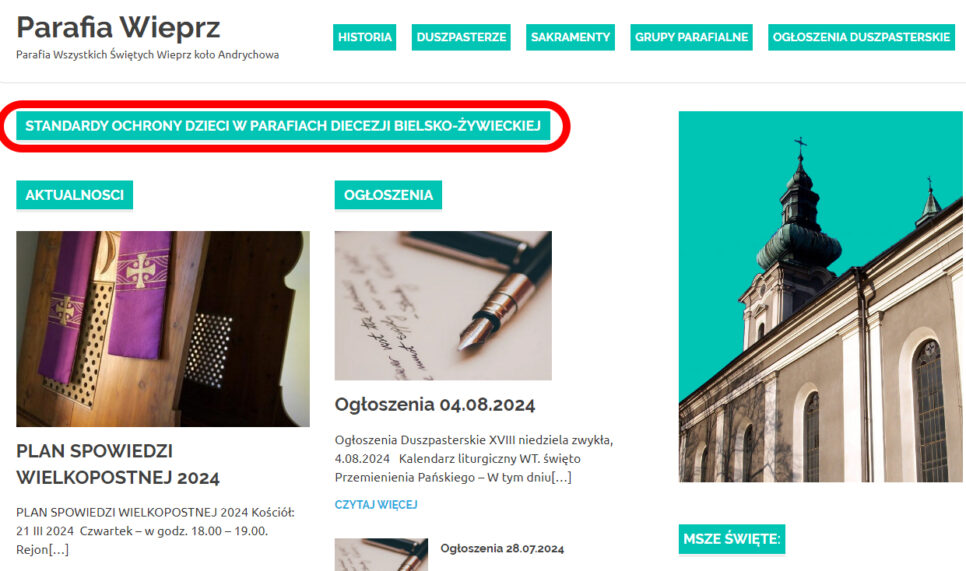Open the DUSZPASTERZE menu item
Viewport: 966px width, 571px height.
(x=461, y=37)
